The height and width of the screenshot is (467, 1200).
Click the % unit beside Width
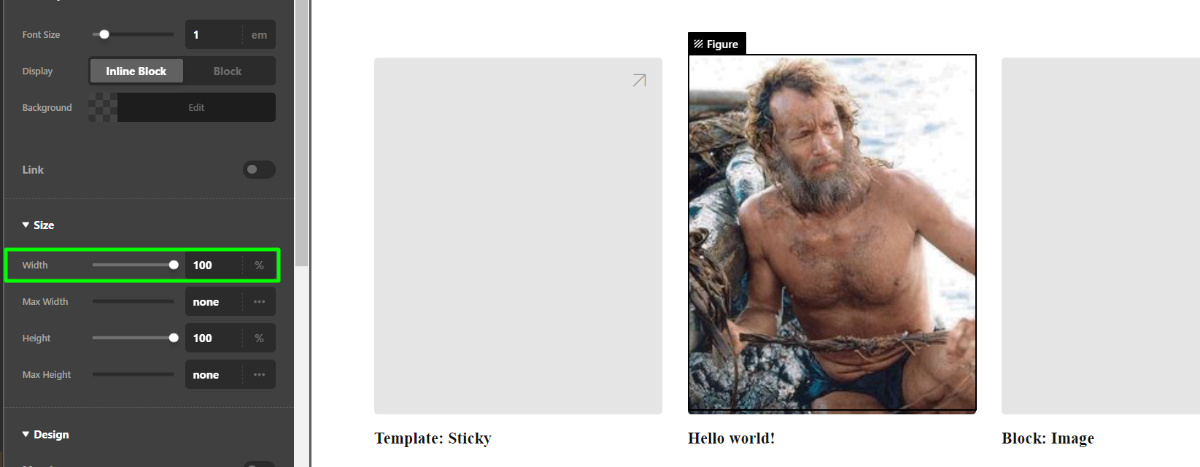tap(259, 265)
